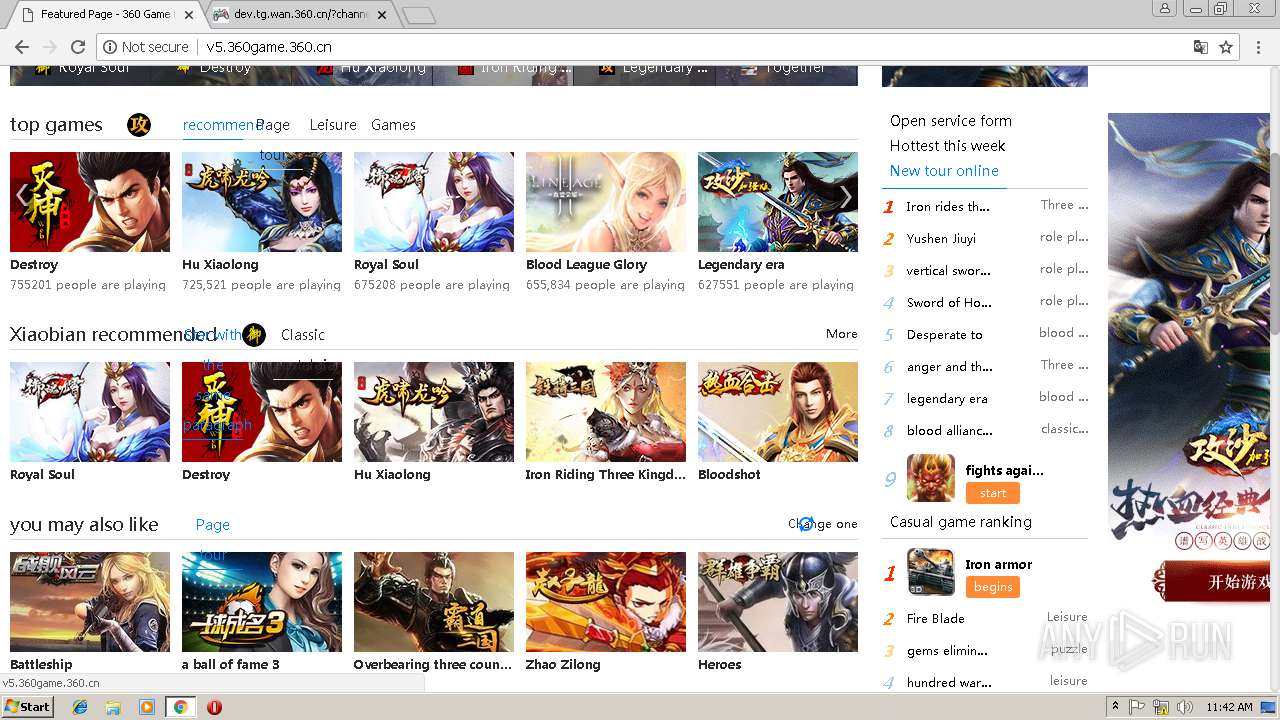Select the Games tab in top games
This screenshot has width=1280, height=720.
[x=393, y=125]
